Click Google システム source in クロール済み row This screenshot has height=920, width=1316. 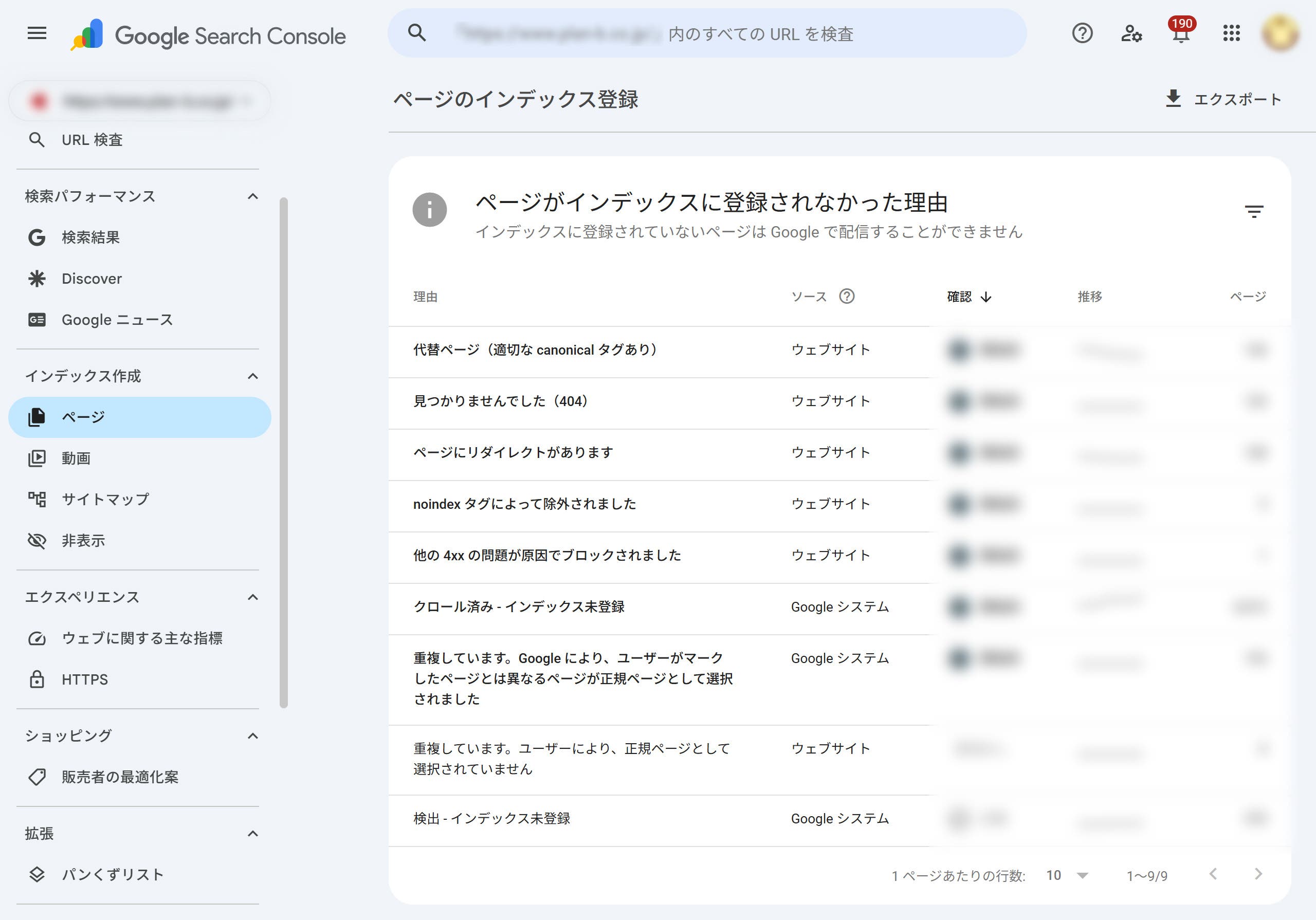pos(839,607)
